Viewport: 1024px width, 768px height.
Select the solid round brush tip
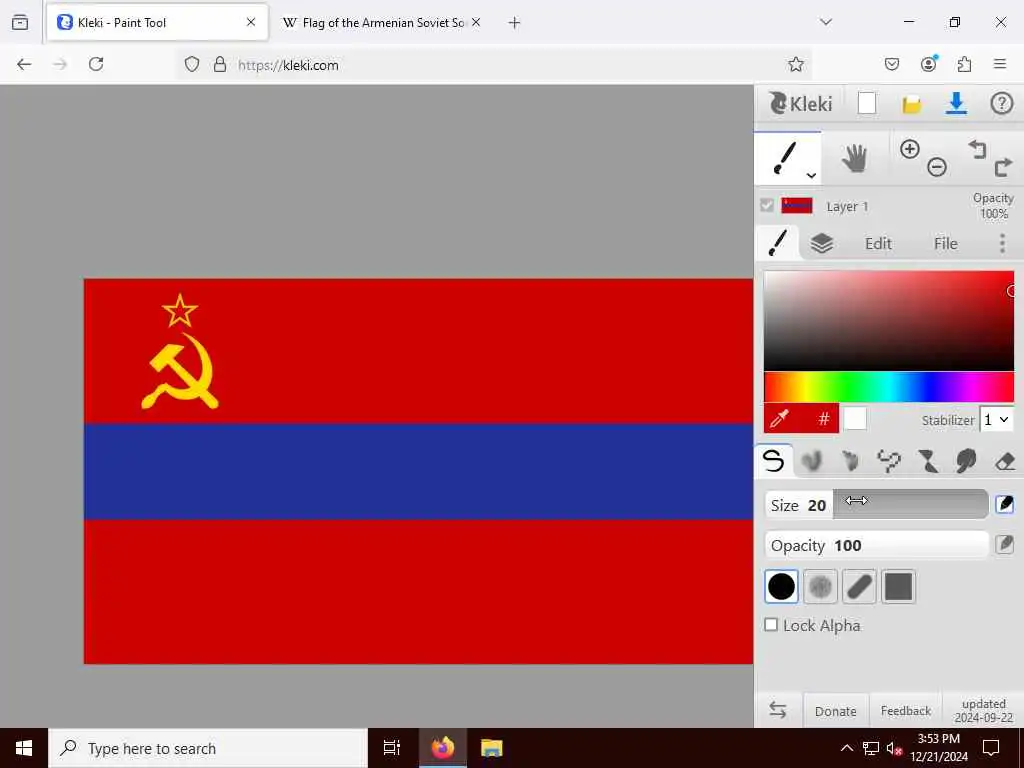[781, 586]
